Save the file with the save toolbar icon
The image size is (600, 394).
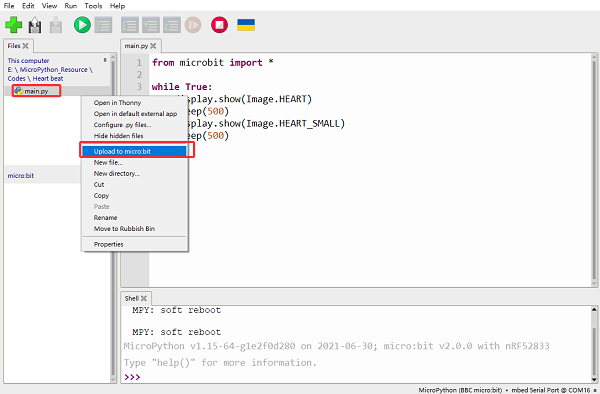55,25
